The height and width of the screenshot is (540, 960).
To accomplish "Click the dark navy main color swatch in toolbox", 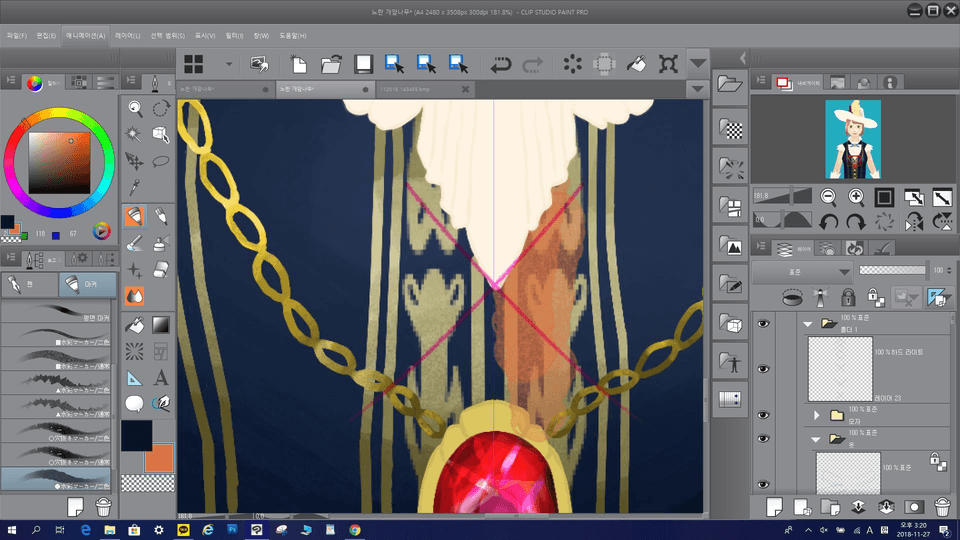I will pos(137,436).
